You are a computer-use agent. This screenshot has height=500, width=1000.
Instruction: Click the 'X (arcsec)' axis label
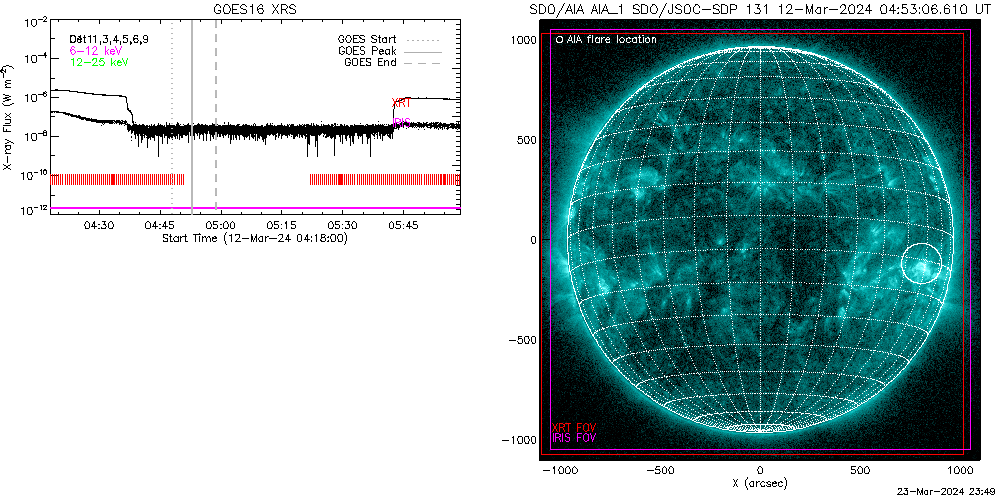(758, 483)
